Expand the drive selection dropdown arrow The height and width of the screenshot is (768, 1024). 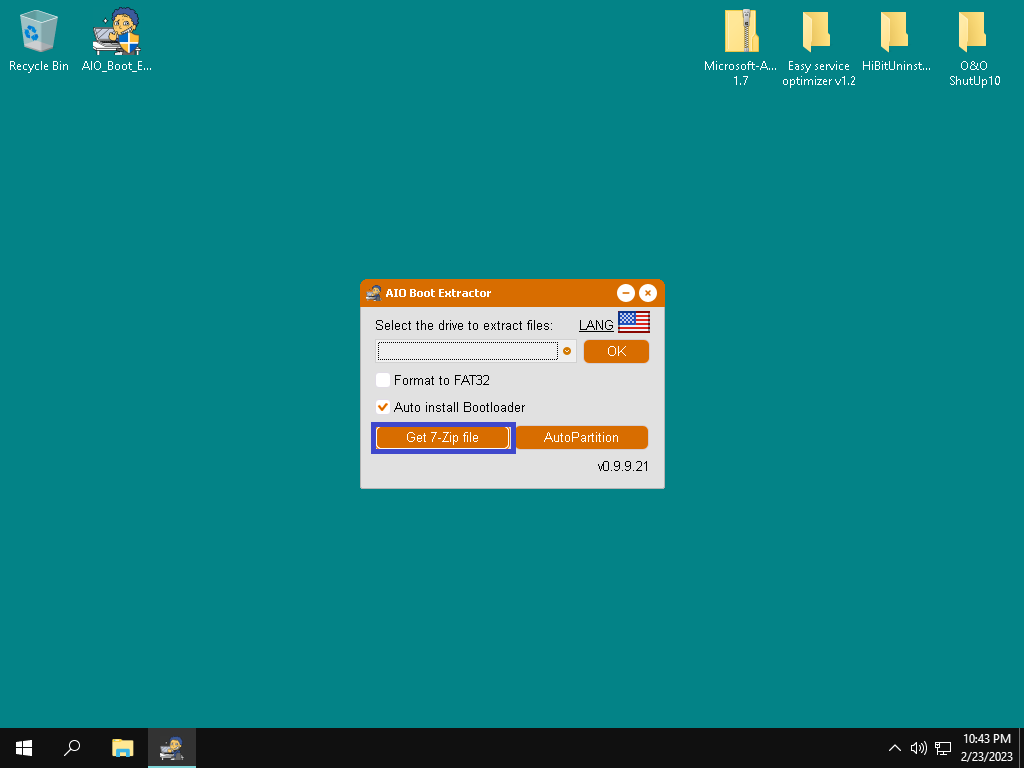tap(567, 351)
